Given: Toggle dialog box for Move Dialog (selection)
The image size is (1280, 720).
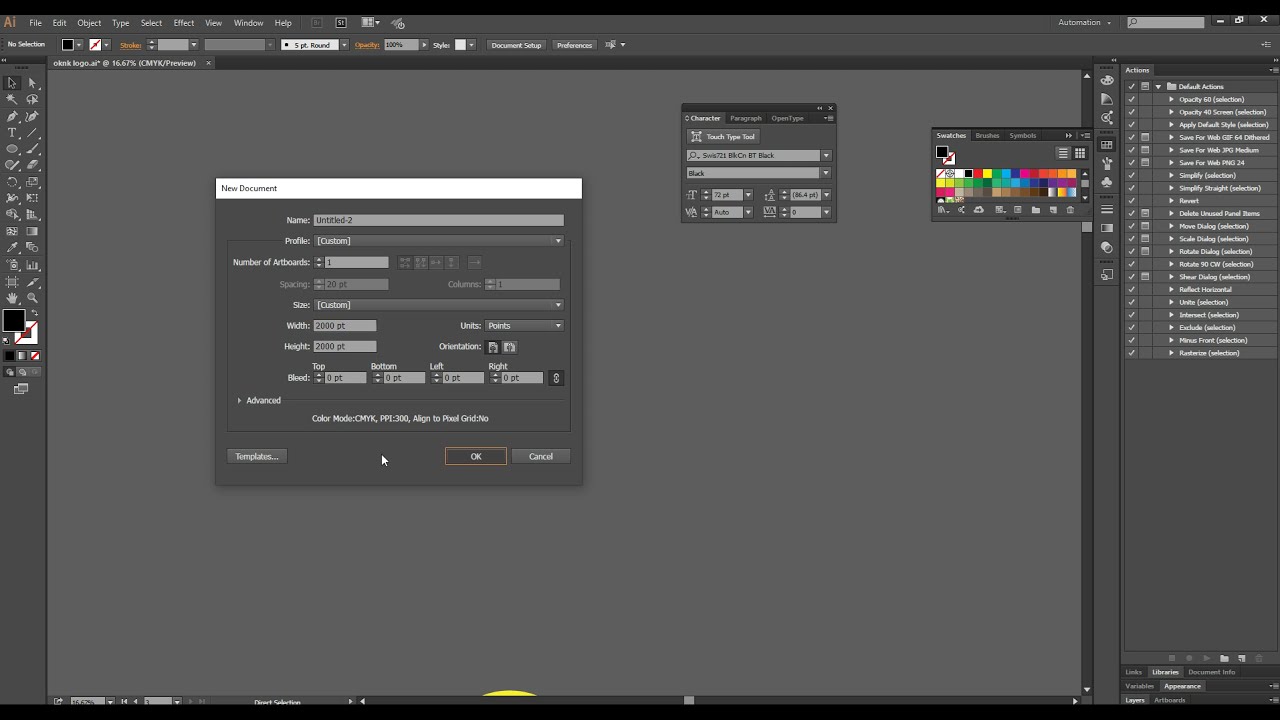Looking at the screenshot, I should pyautogui.click(x=1145, y=226).
